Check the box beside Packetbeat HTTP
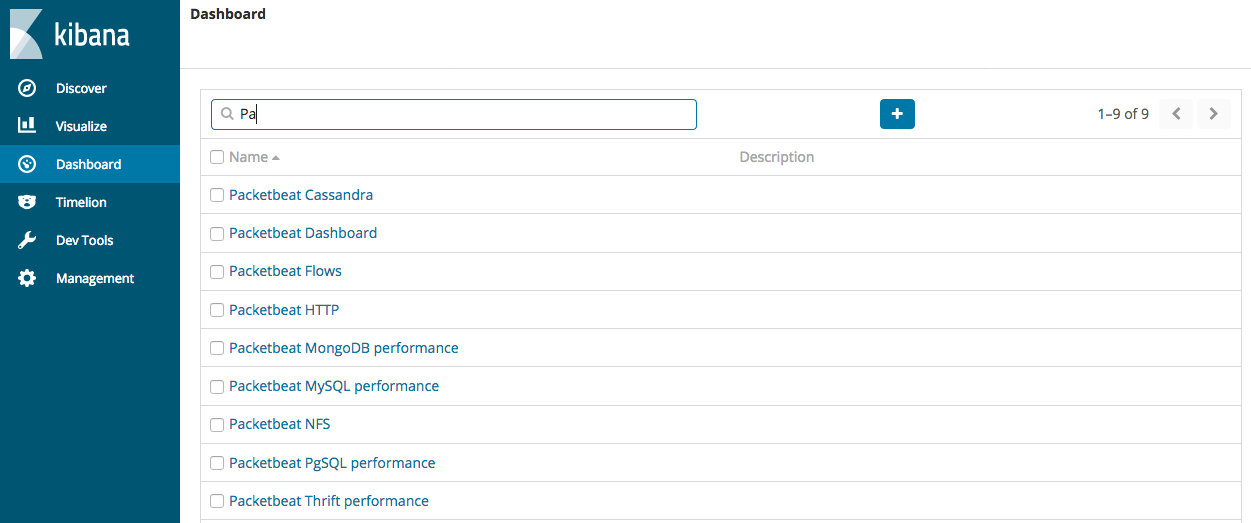Screen dimensions: 1251x523 click(x=217, y=310)
